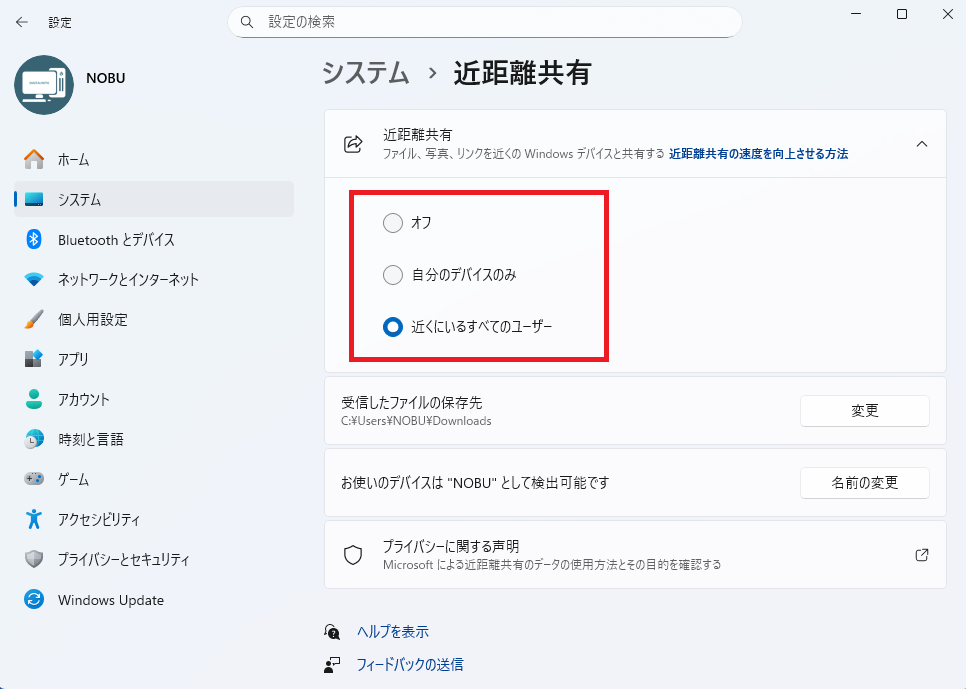Collapse the 近距離共有 section chevron
Screen dimensions: 966x689
click(921, 143)
